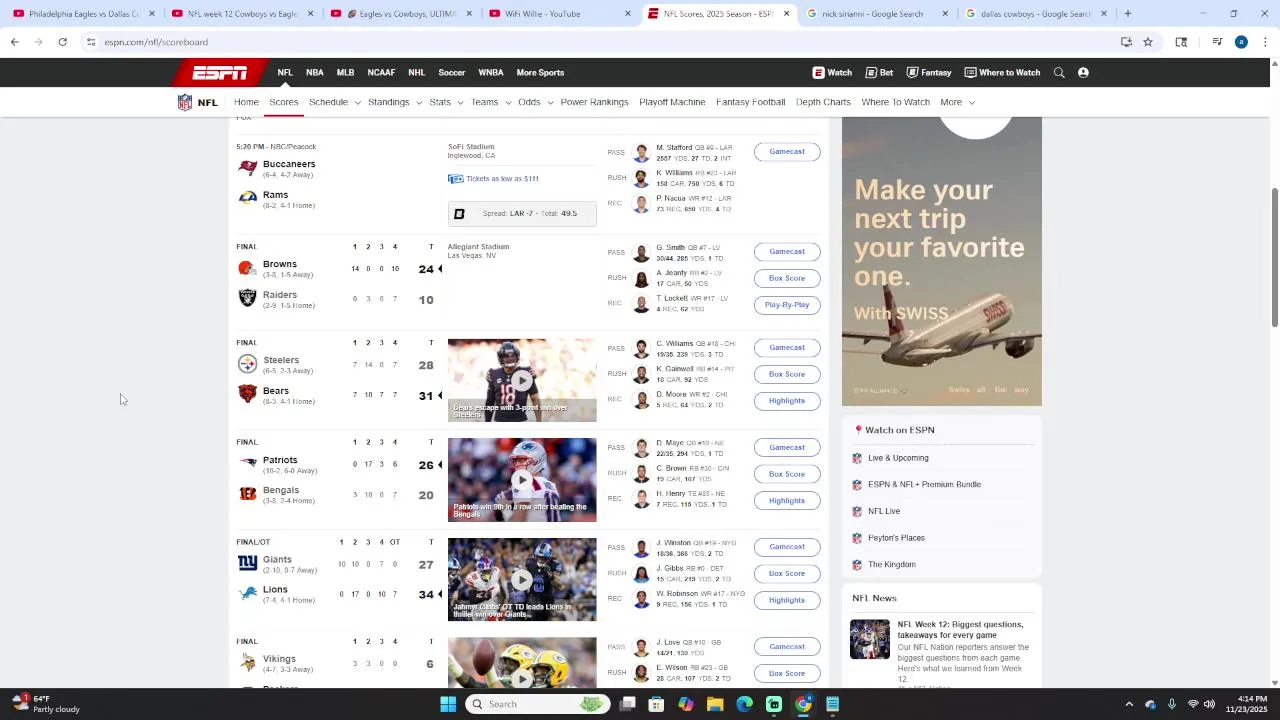The width and height of the screenshot is (1280, 720).
Task: Click the Buccaneers team logo
Action: (247, 168)
